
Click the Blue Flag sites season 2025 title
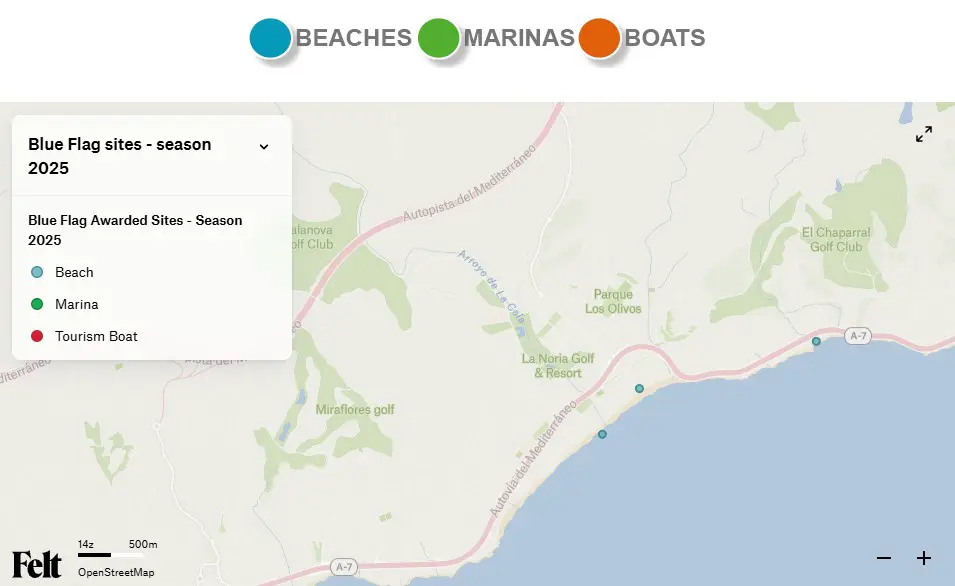[x=119, y=156]
